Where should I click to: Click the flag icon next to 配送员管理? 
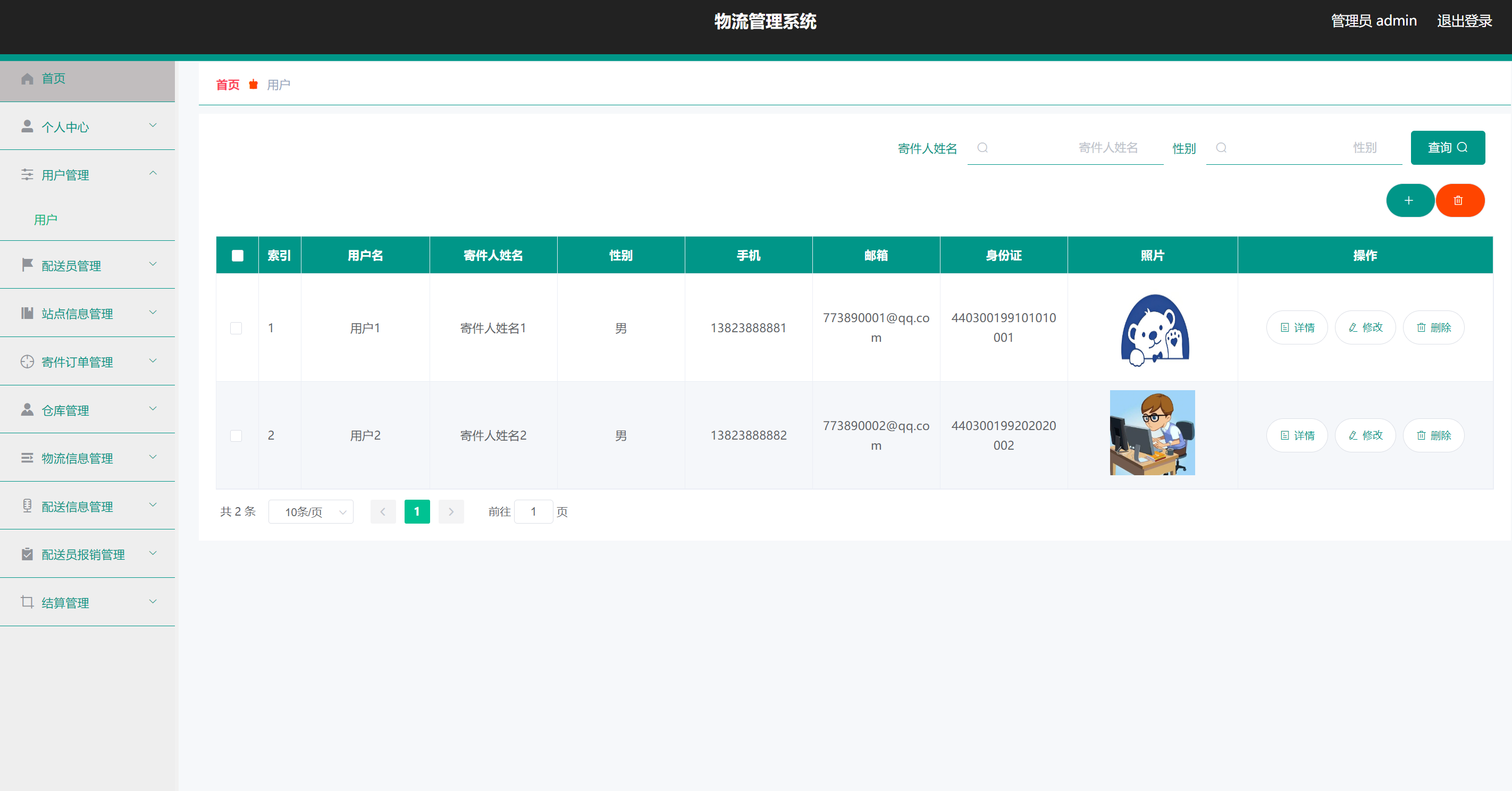coord(27,265)
